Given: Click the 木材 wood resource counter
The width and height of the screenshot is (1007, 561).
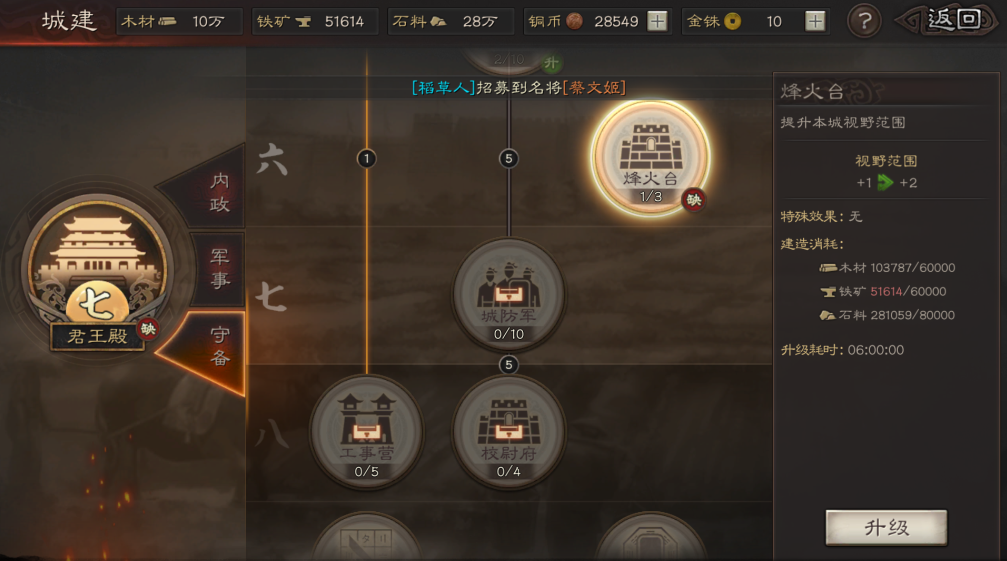Looking at the screenshot, I should tap(179, 21).
